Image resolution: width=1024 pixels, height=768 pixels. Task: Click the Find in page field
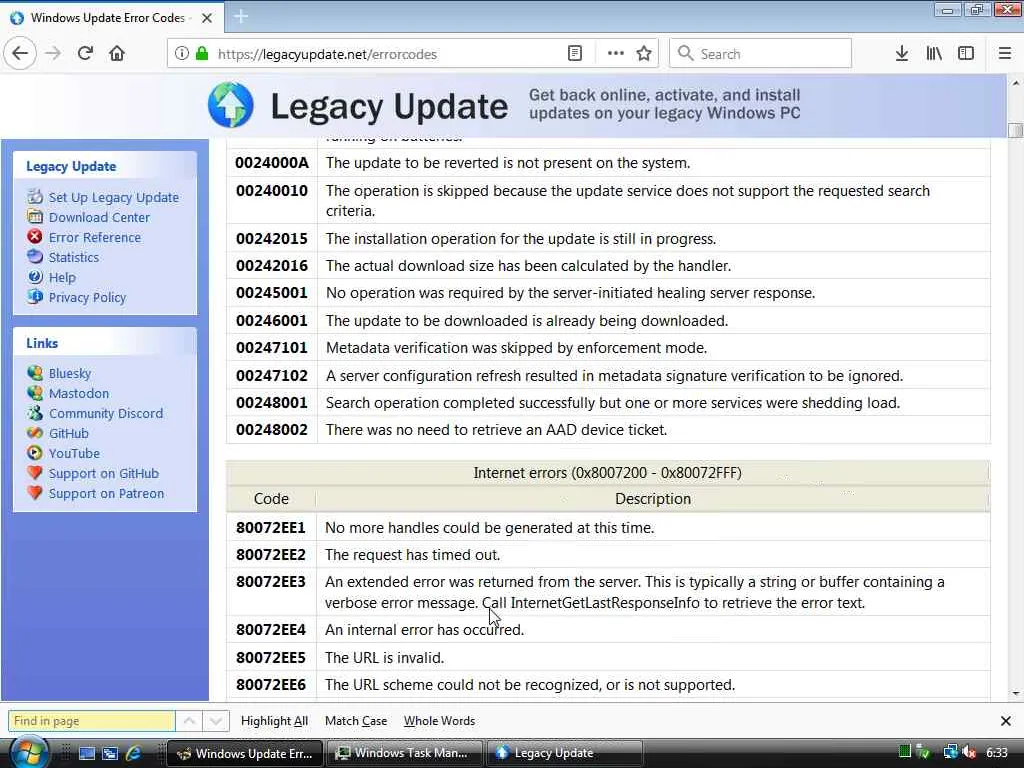(x=91, y=721)
